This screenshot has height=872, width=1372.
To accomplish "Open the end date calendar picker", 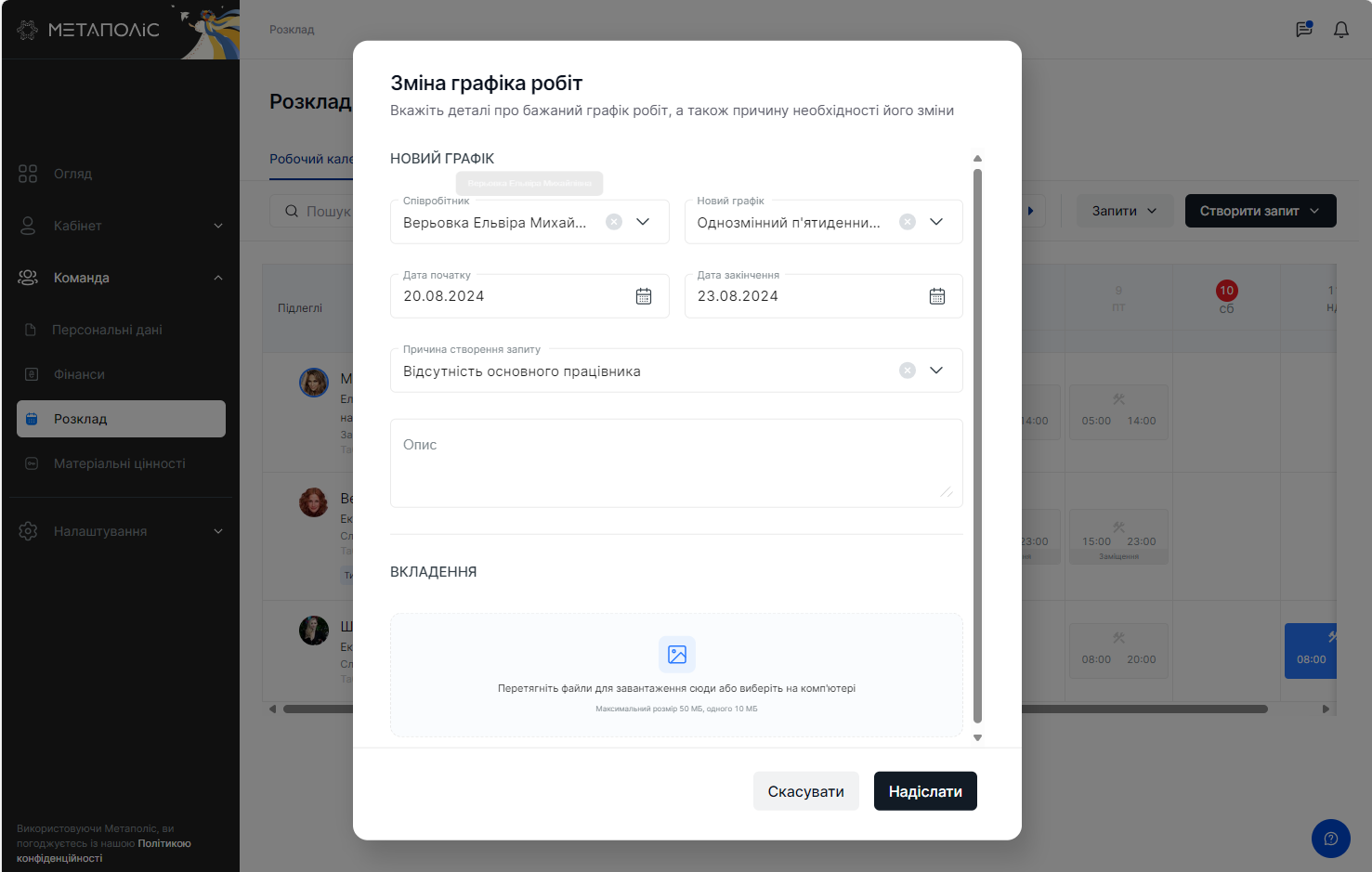I will [x=937, y=296].
